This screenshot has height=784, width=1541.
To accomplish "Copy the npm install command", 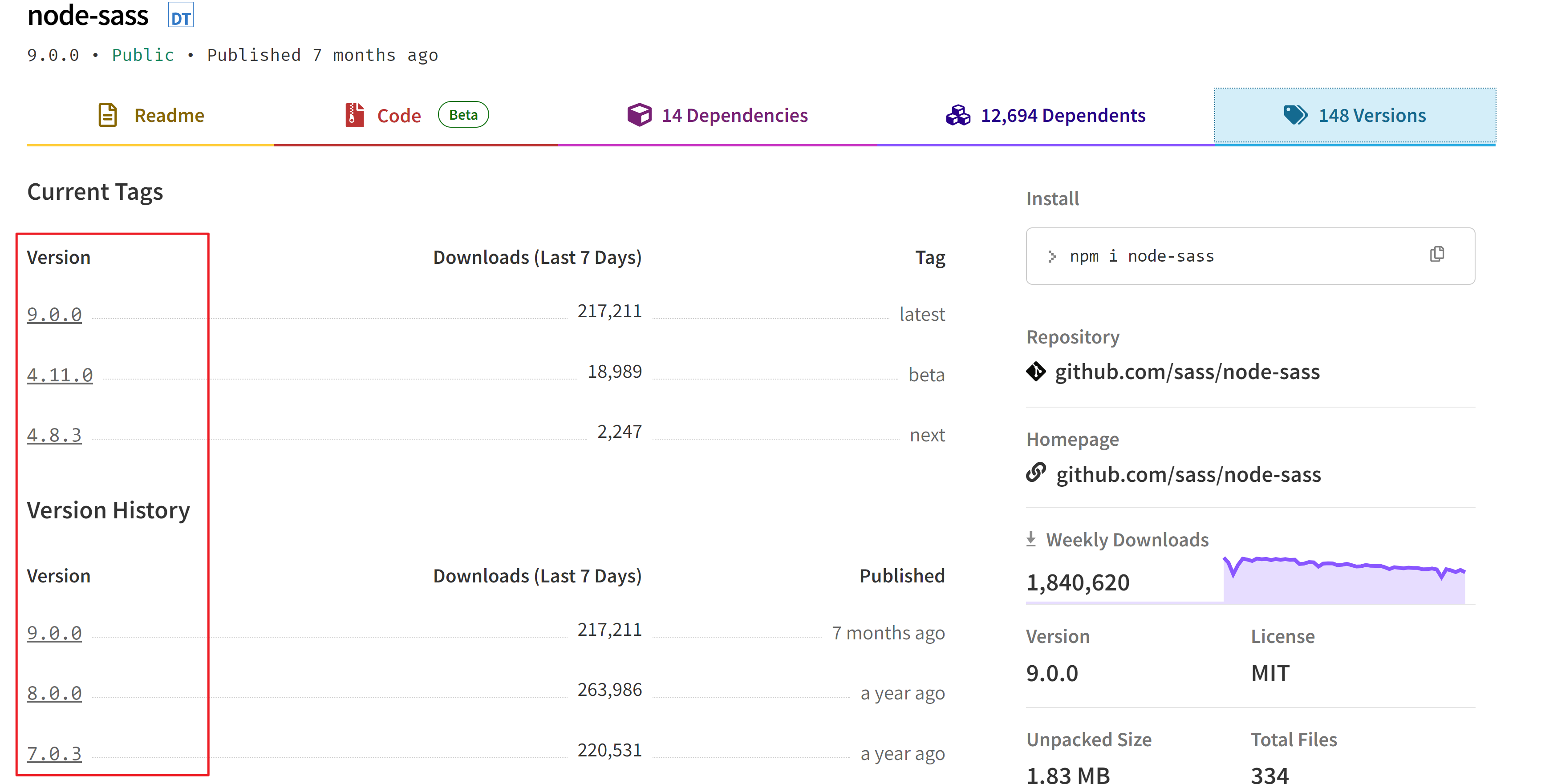I will [x=1437, y=254].
